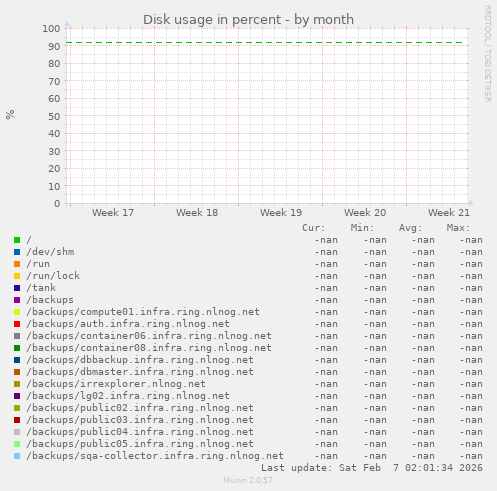Click the gray swatch for container06 backups

[17, 336]
